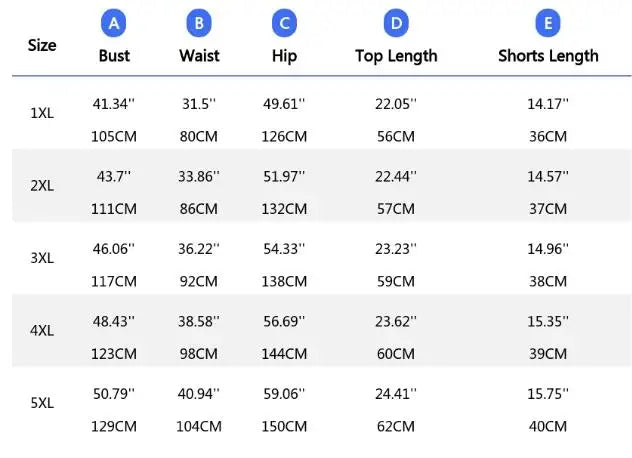
Task: Click the blue circle D badge
Action: click(x=396, y=23)
